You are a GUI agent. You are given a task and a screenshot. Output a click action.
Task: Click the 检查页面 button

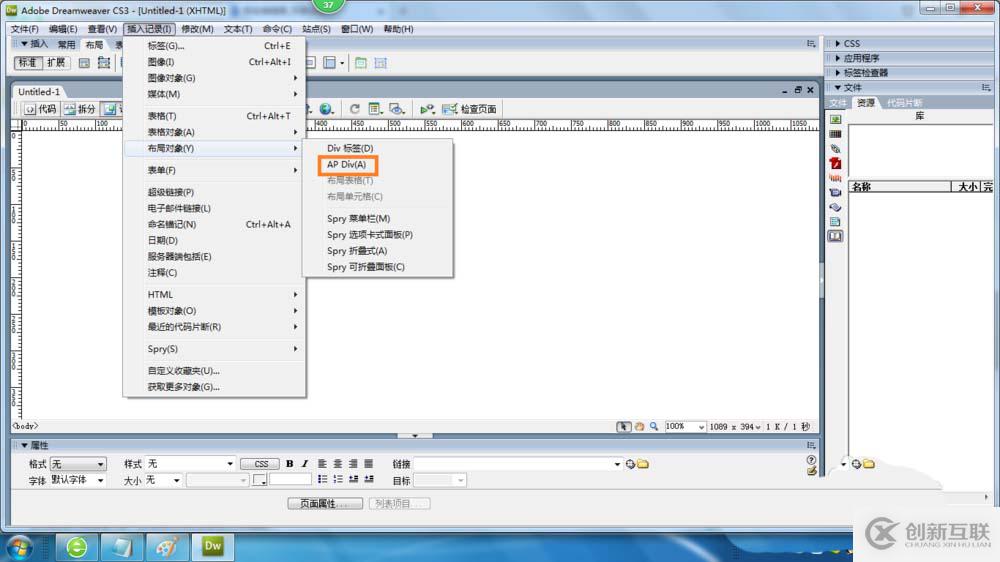470,109
